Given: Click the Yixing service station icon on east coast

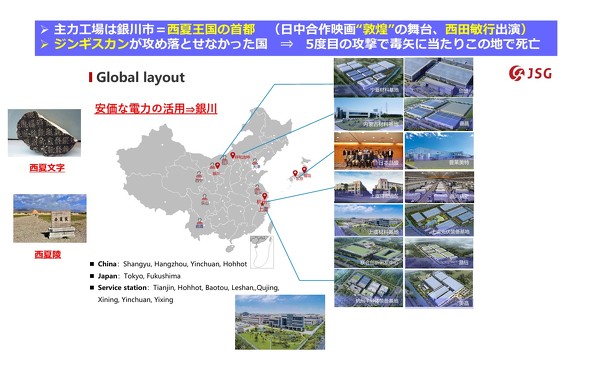Looking at the screenshot, I should 257,189.
